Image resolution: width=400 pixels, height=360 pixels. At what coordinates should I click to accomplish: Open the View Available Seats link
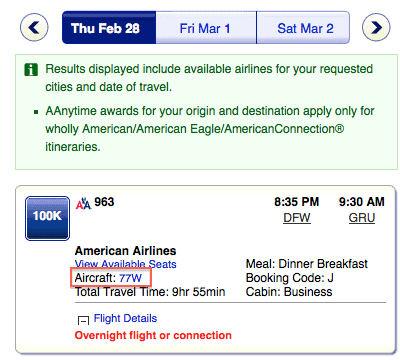(x=125, y=264)
